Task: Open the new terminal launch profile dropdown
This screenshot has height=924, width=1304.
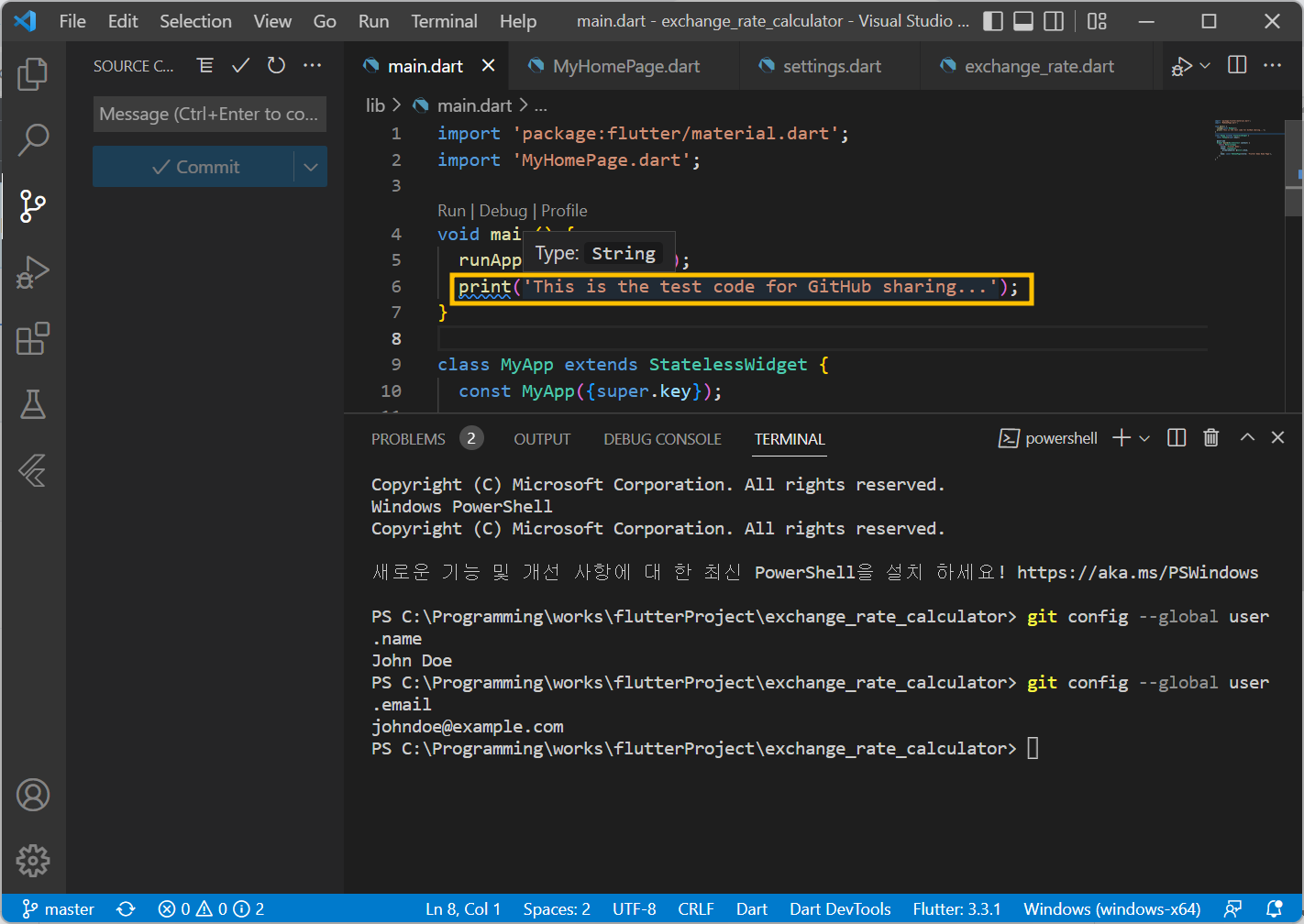Action: 1144,438
